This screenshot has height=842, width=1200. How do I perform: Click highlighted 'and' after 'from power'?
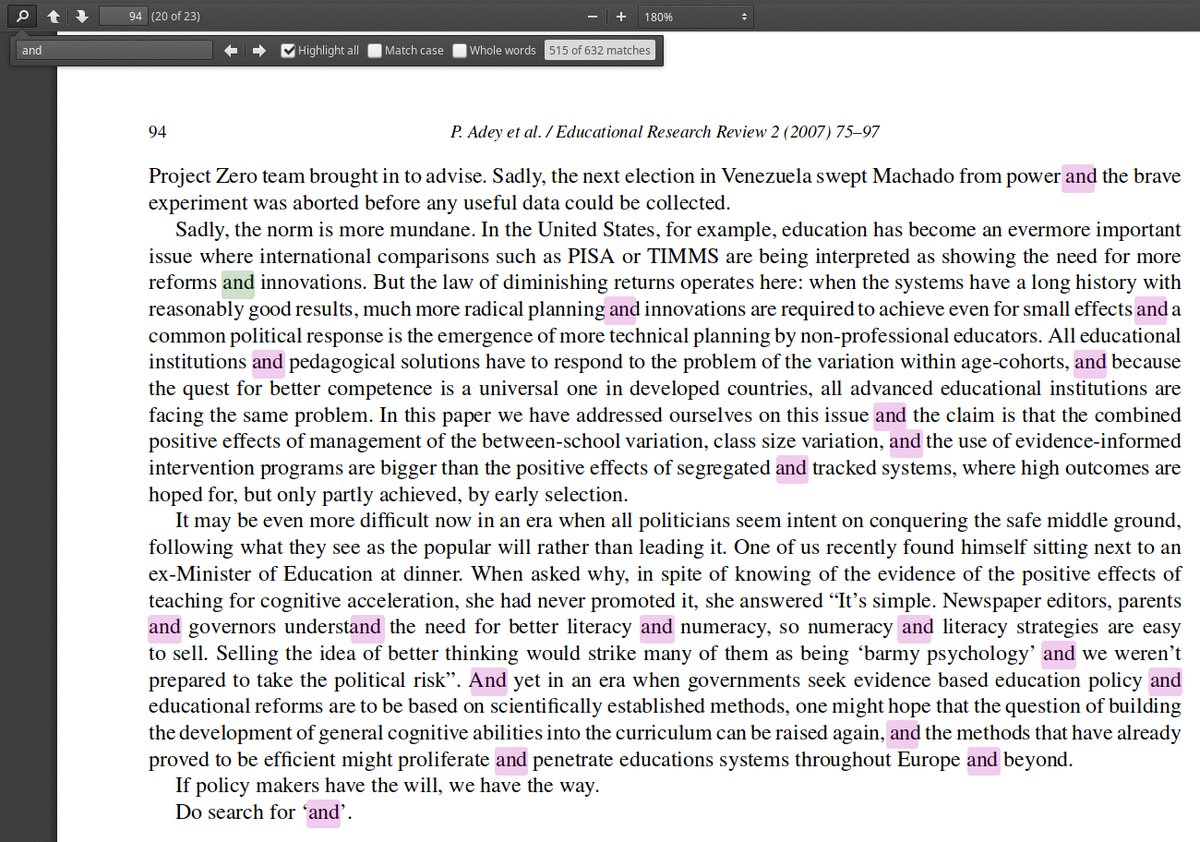(1080, 177)
